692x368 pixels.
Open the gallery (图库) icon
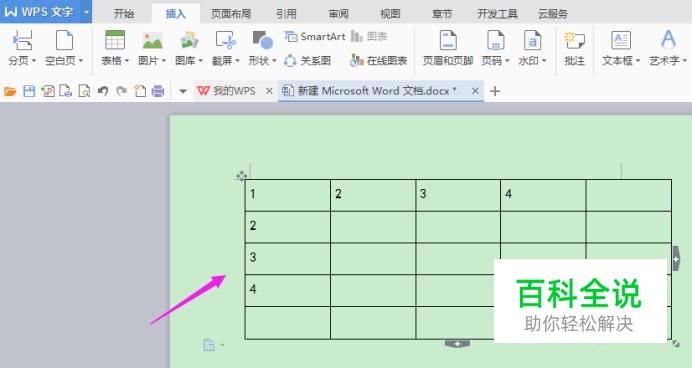click(189, 40)
